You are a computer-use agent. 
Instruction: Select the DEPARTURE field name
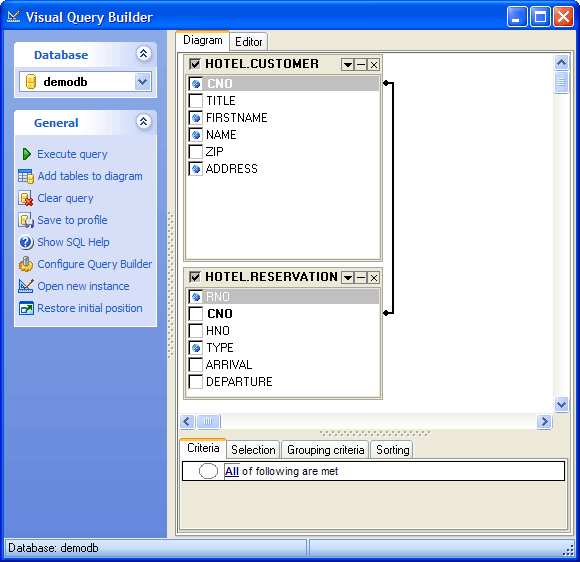[x=239, y=381]
